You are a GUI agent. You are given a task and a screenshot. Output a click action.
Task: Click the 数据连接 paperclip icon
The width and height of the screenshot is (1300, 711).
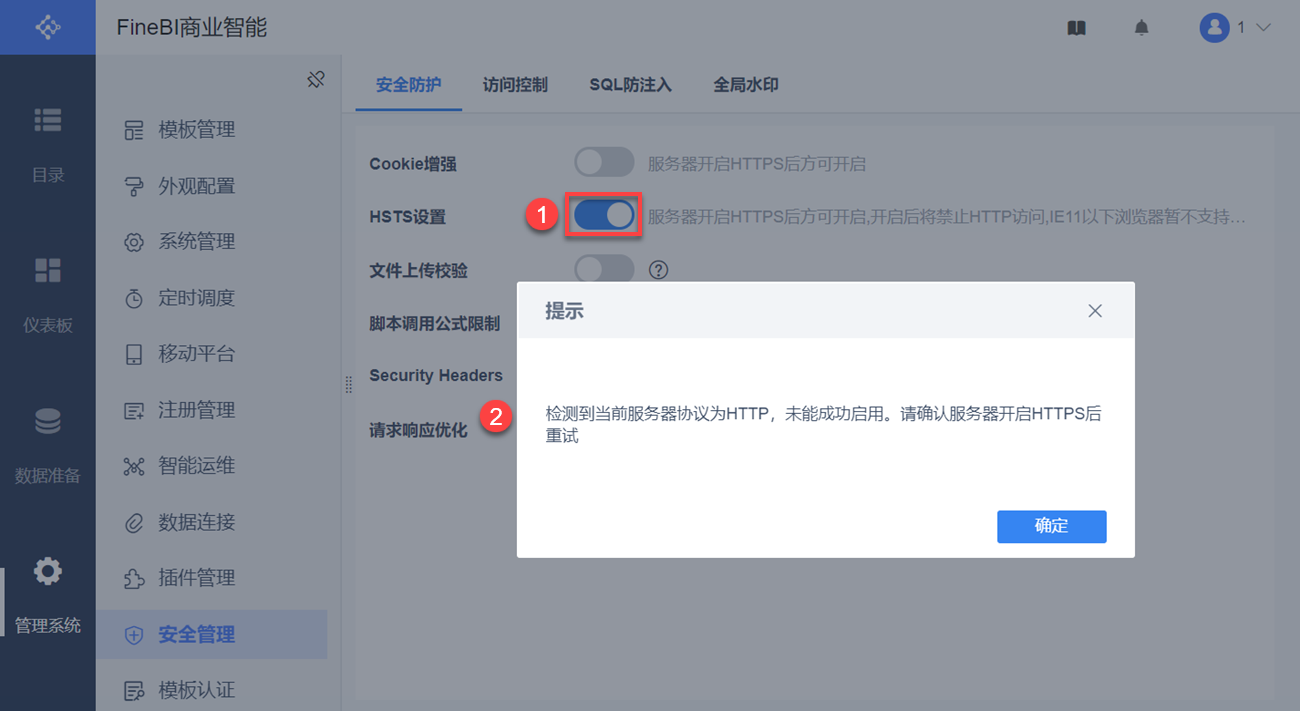pyautogui.click(x=133, y=522)
